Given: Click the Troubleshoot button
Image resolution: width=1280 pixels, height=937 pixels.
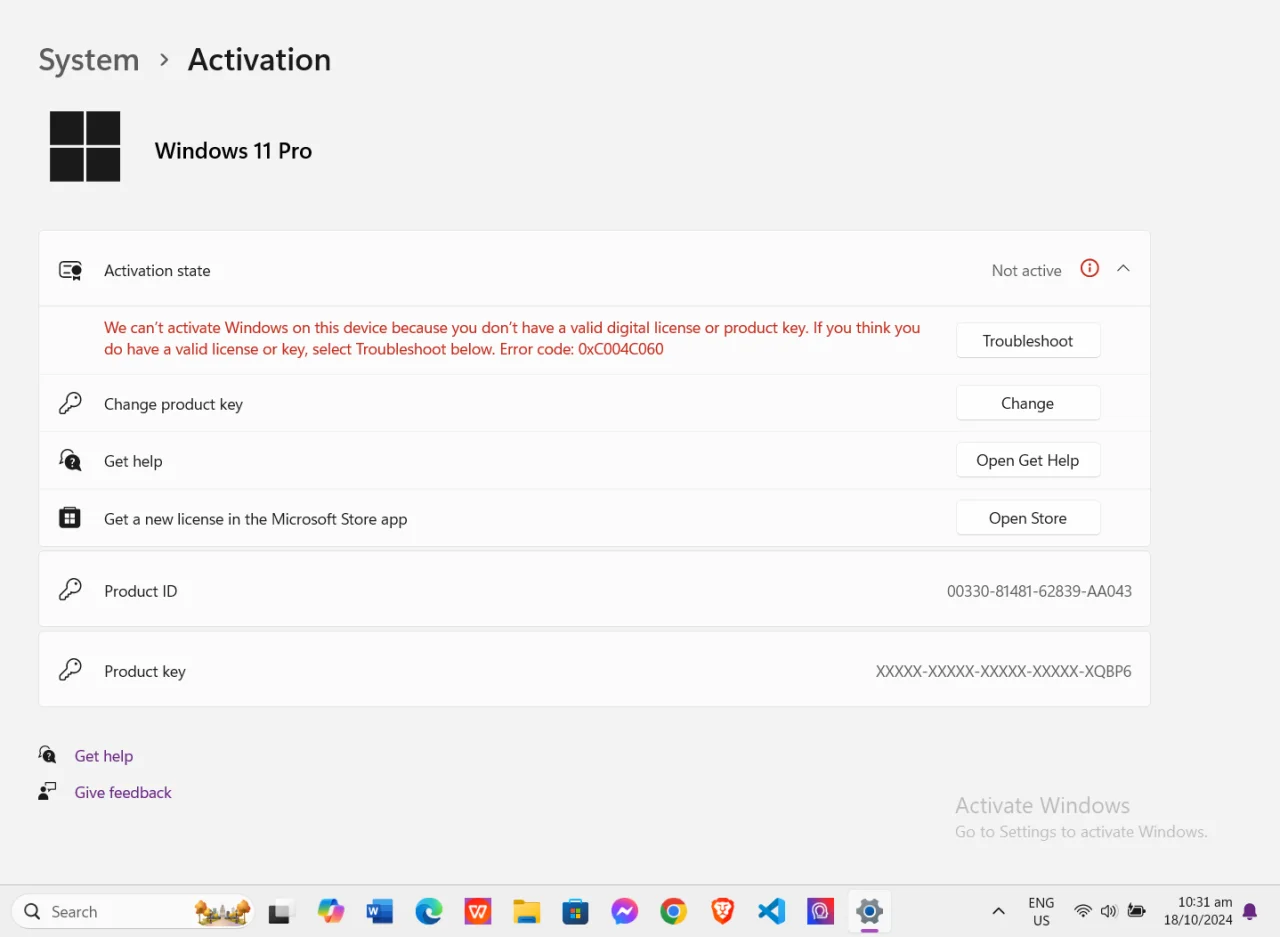Looking at the screenshot, I should click(1028, 340).
